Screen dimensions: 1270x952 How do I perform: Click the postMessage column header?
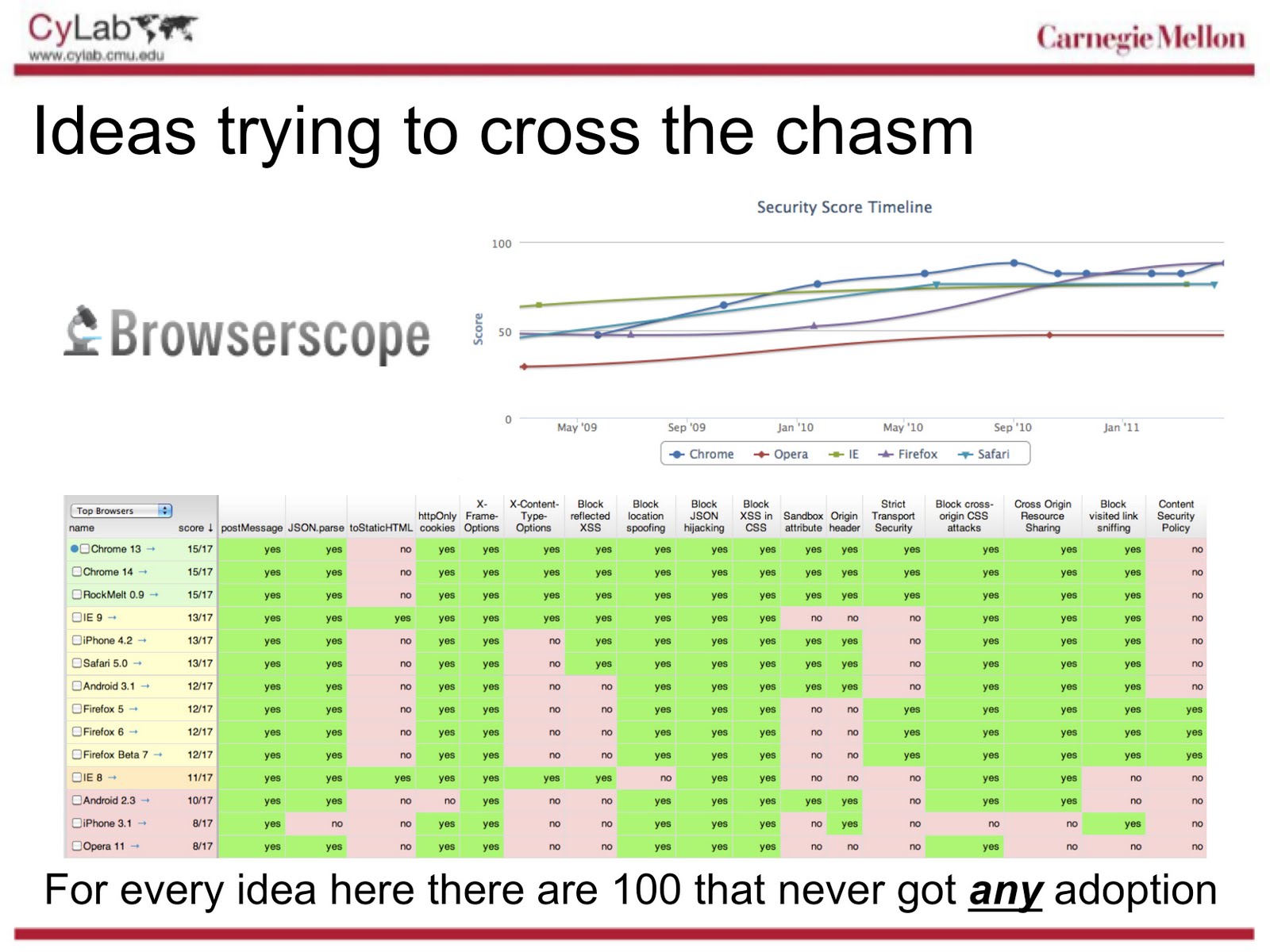[252, 528]
